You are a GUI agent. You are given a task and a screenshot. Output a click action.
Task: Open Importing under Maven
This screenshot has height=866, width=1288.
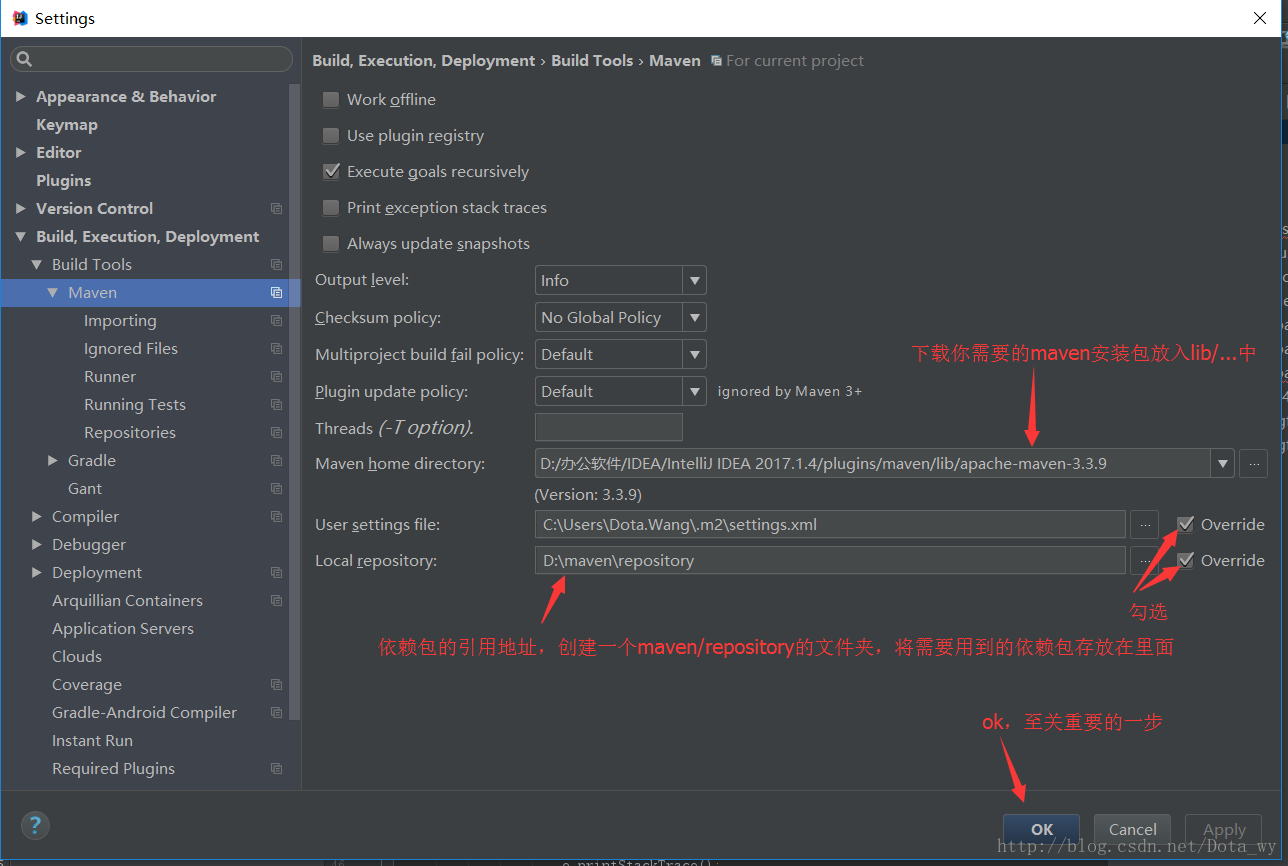120,321
